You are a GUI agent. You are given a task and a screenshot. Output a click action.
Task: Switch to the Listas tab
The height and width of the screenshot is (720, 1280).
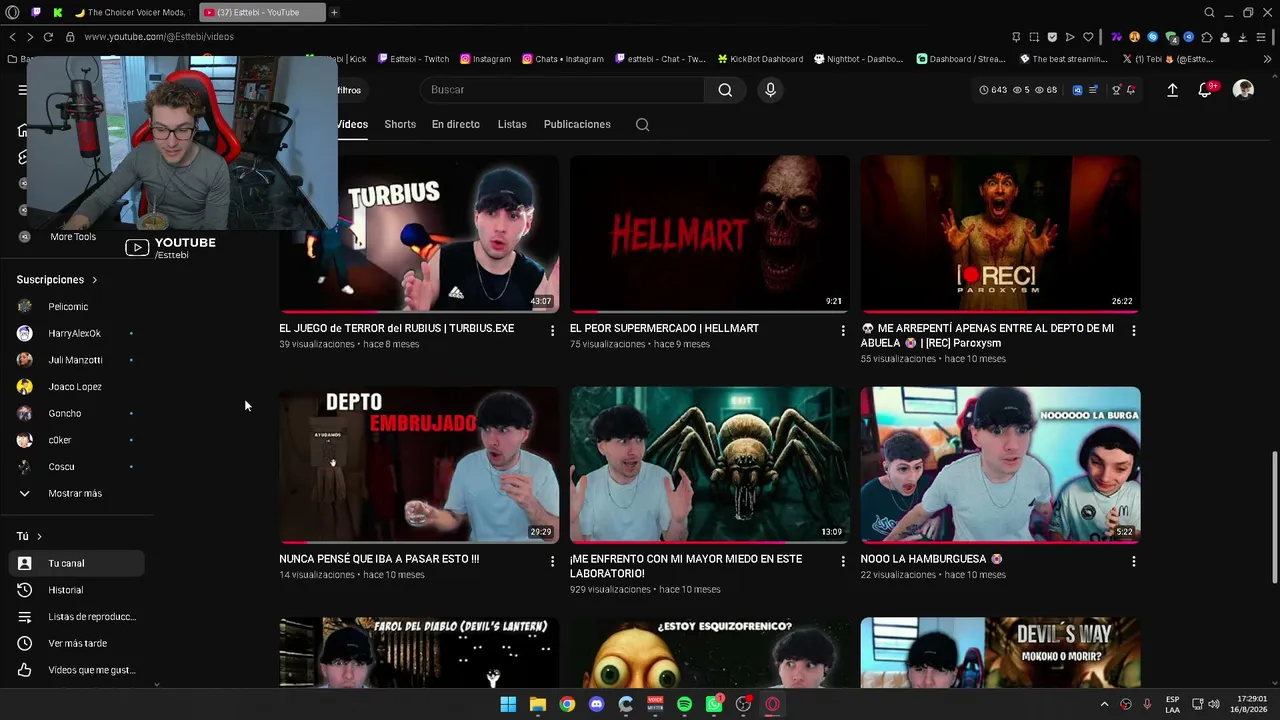(512, 125)
